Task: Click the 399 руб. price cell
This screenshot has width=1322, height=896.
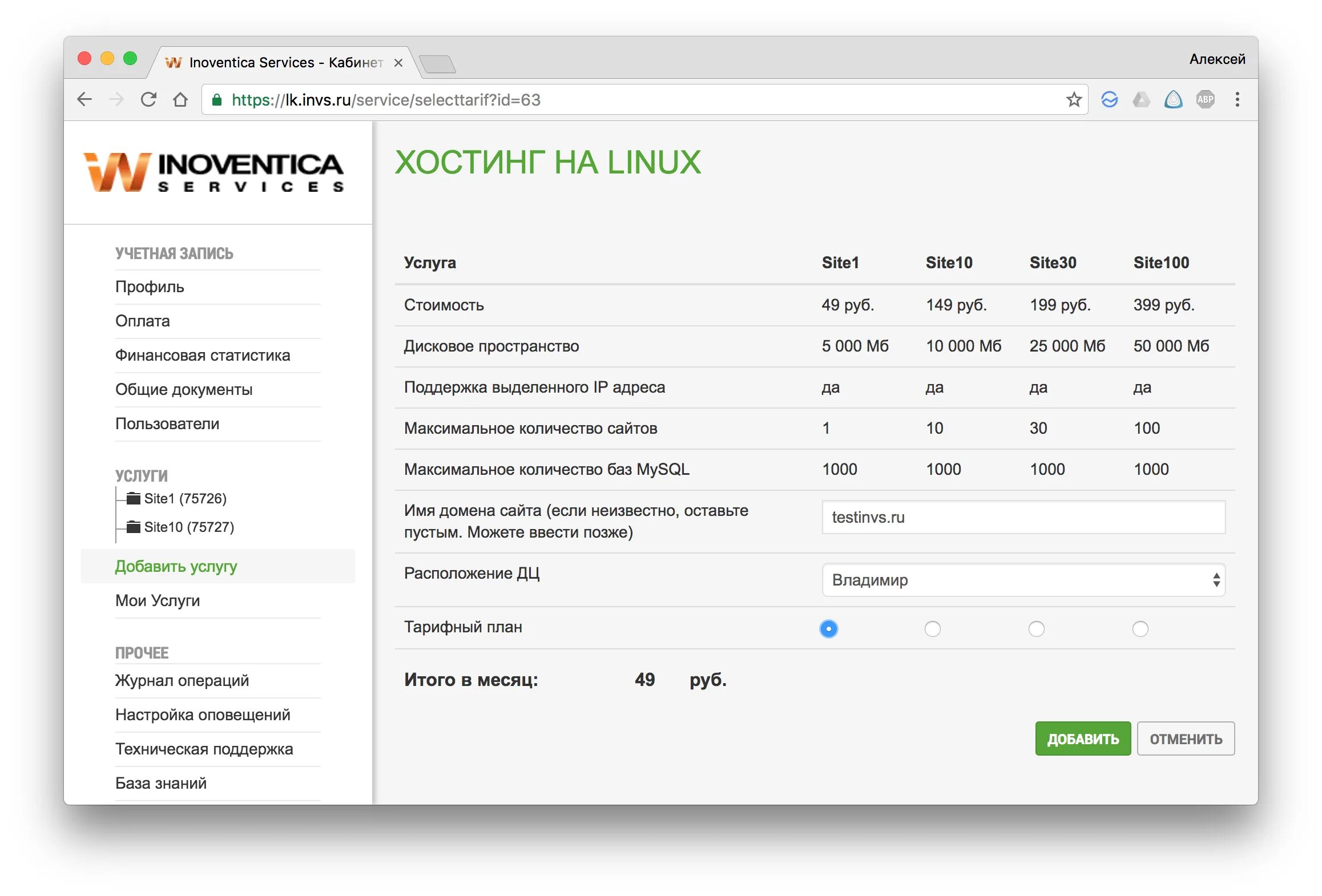Action: pos(1164,305)
